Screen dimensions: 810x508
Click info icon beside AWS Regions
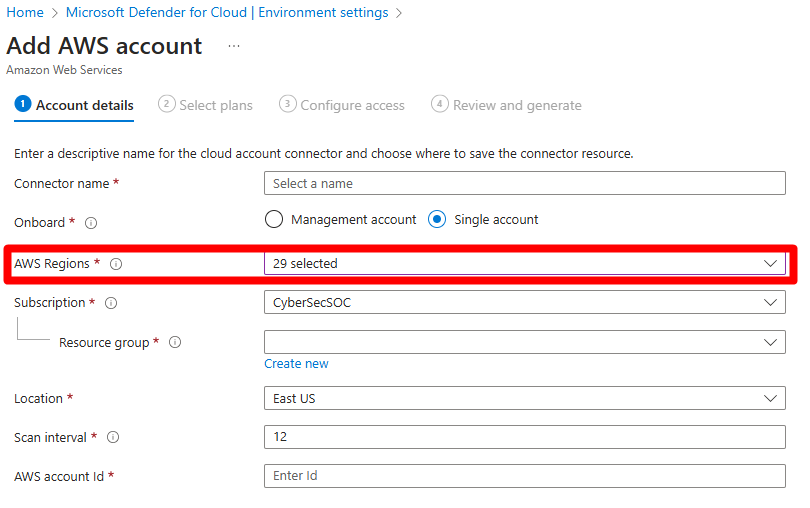point(116,264)
